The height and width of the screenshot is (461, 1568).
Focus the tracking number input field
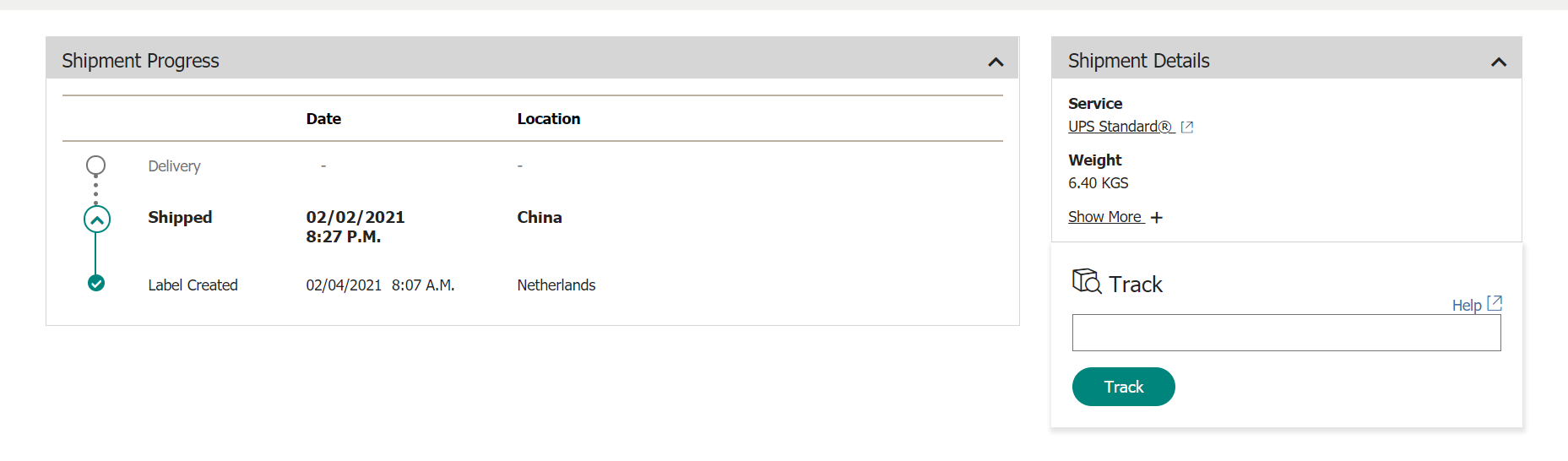pos(1286,333)
